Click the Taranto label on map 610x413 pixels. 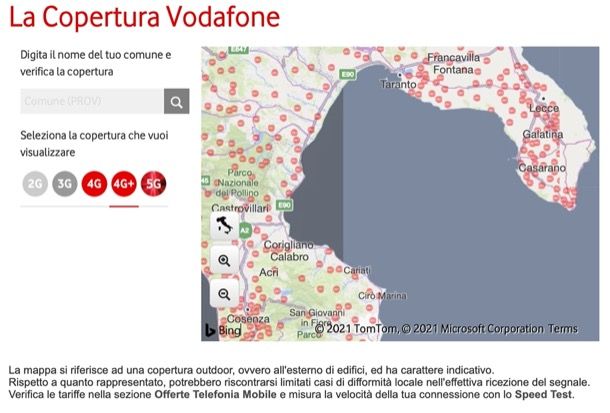pos(398,84)
